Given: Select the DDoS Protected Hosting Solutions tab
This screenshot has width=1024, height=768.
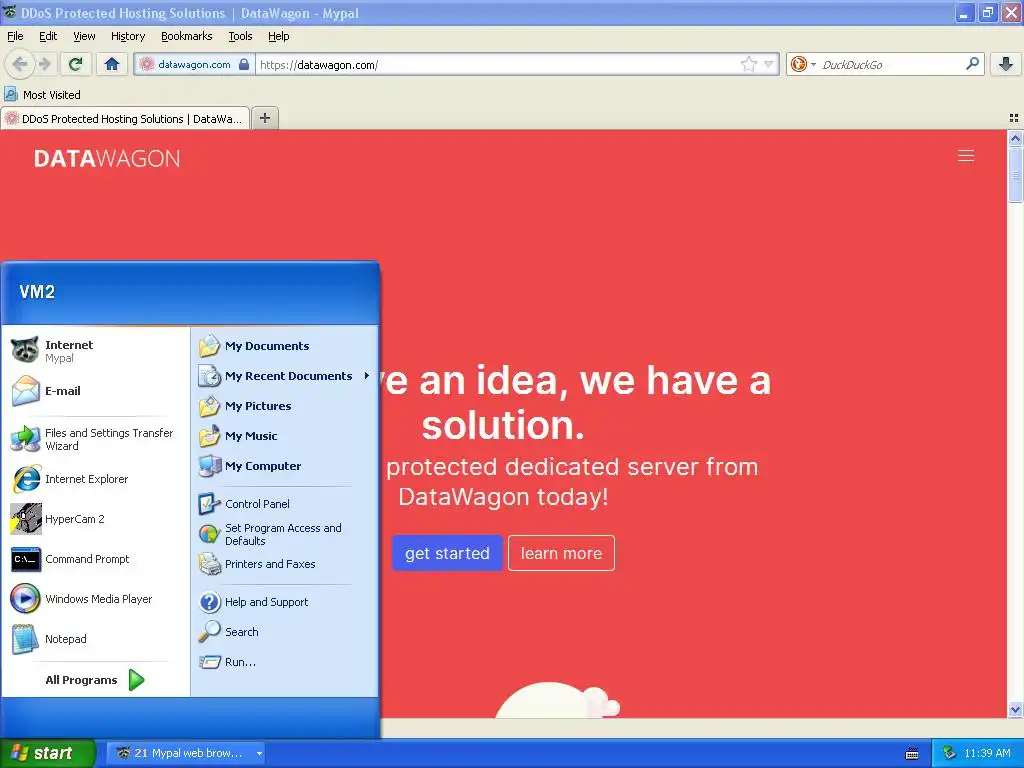Looking at the screenshot, I should (x=125, y=119).
